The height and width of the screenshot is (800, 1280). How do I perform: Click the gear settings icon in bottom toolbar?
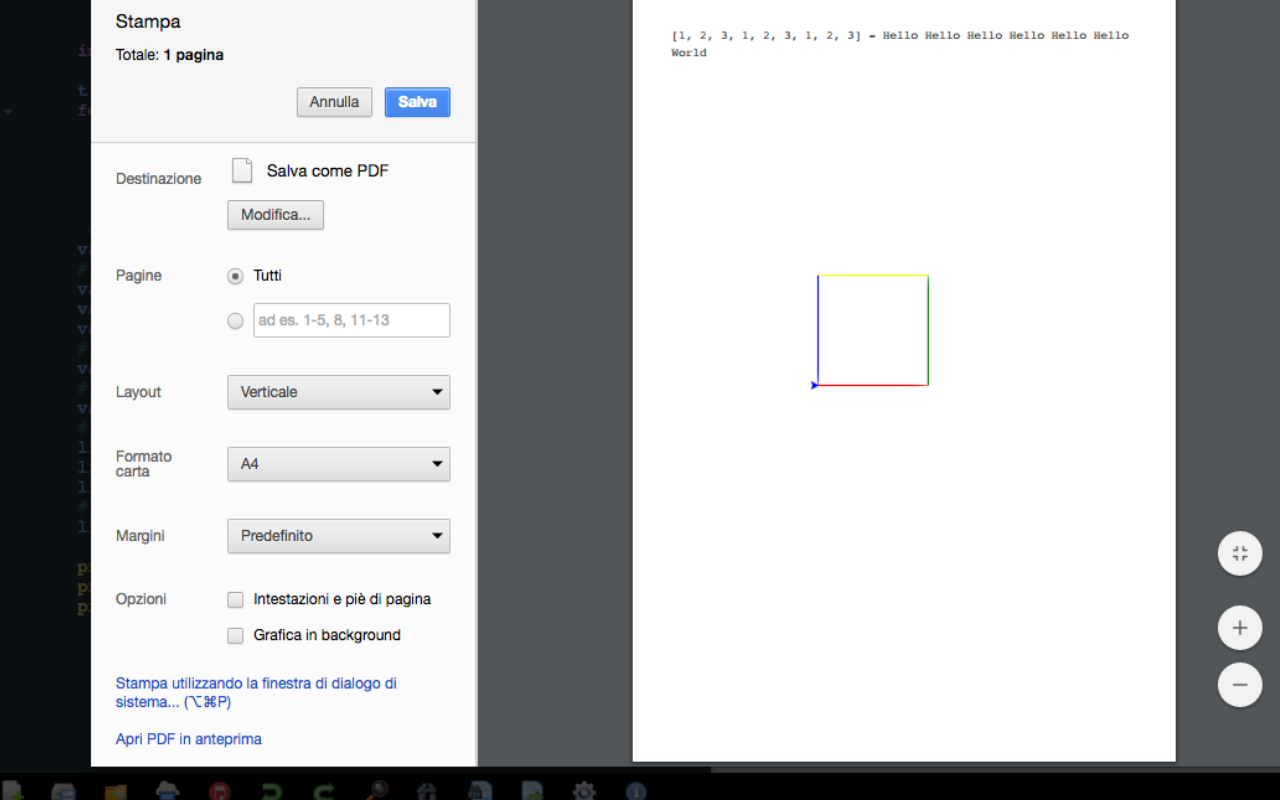point(584,791)
